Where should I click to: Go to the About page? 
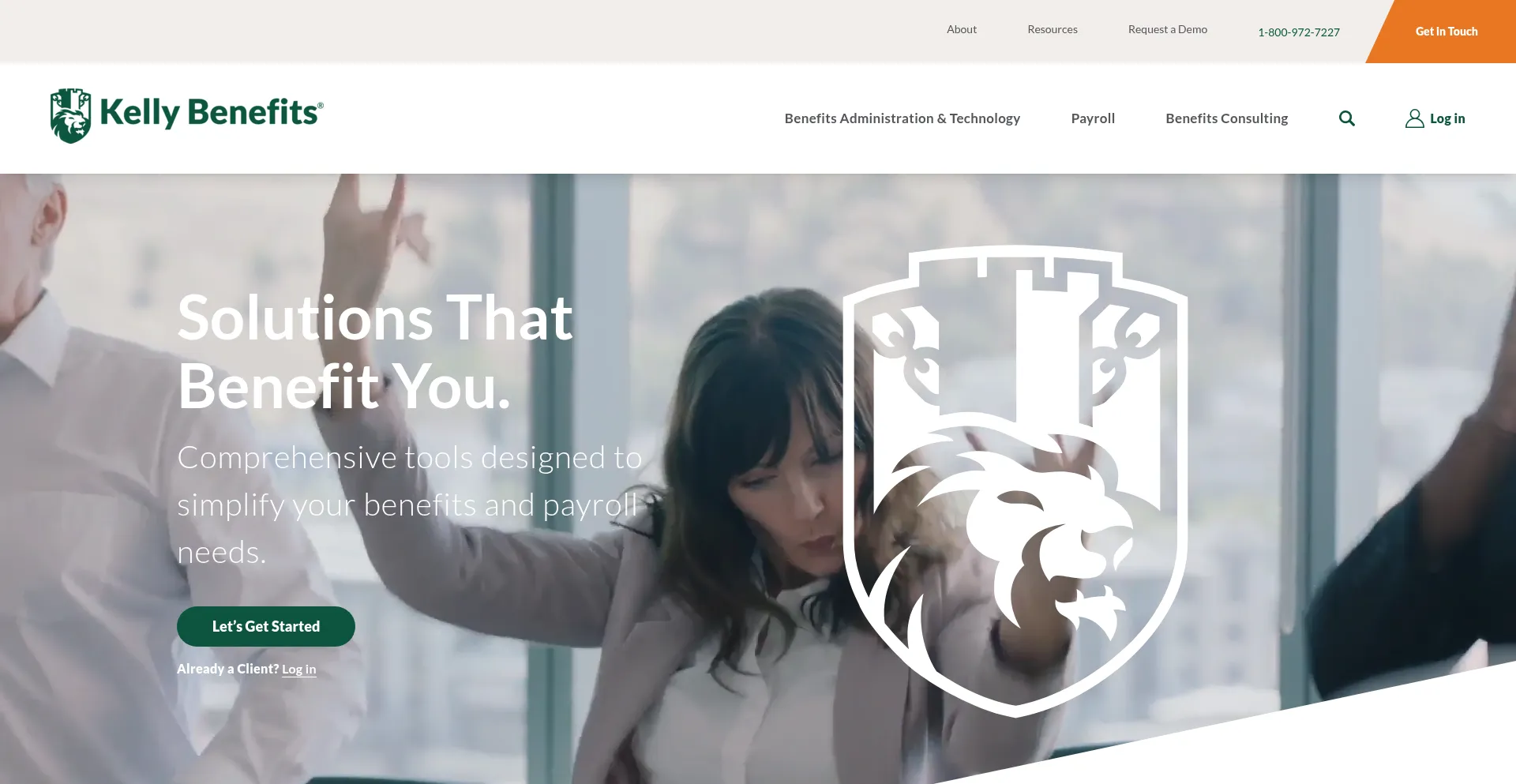coord(961,29)
